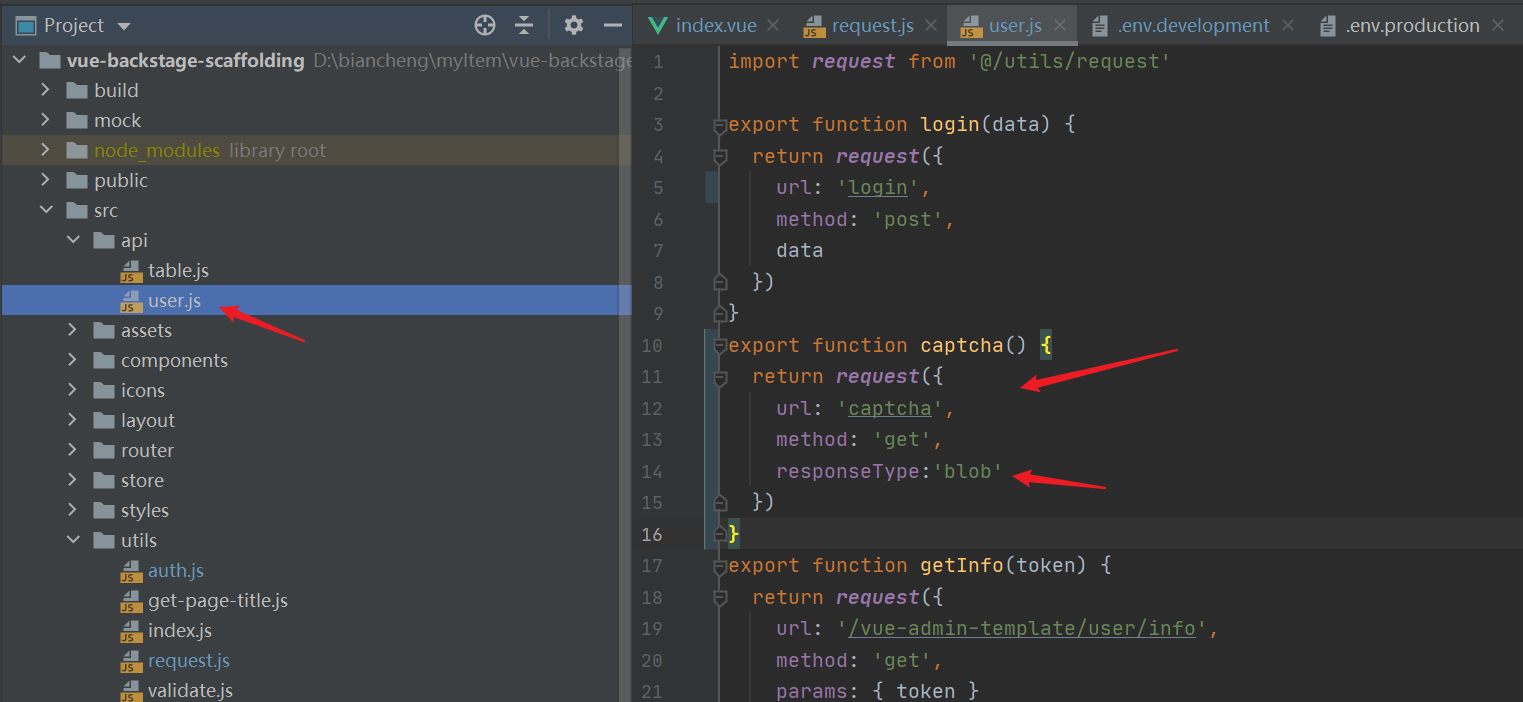Fold the getInfo function at line 17
The height and width of the screenshot is (702, 1523).
click(719, 567)
